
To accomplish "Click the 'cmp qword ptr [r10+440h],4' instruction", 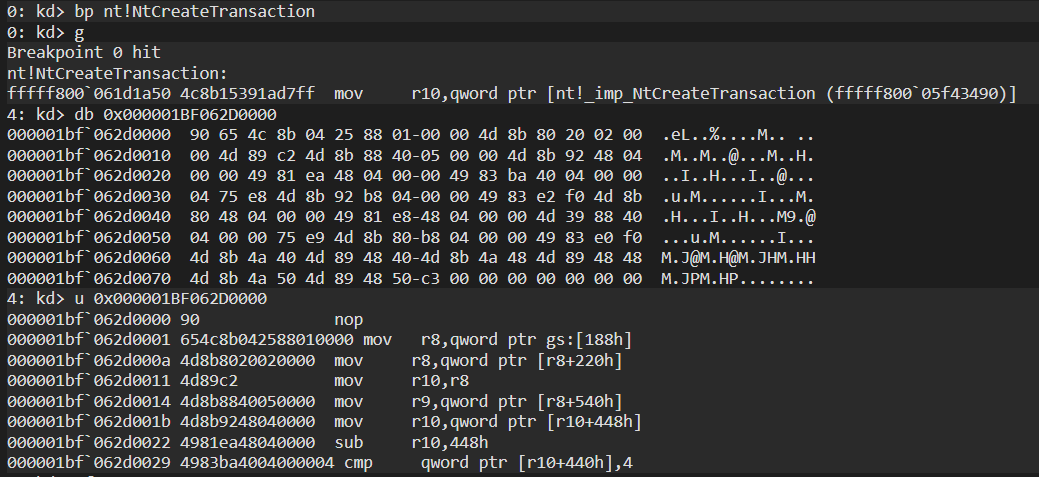I will tap(488, 463).
